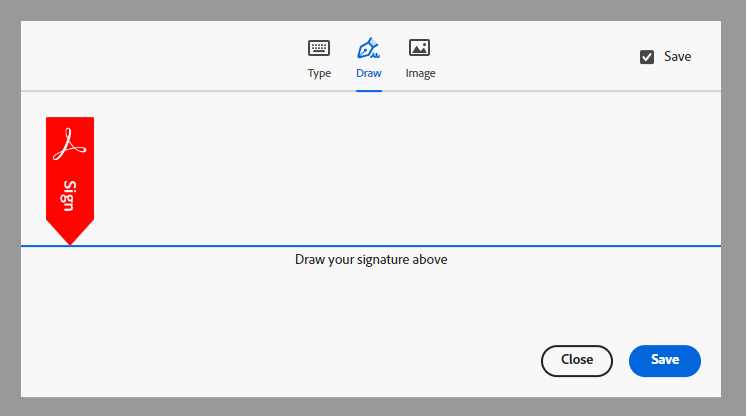Image resolution: width=746 pixels, height=416 pixels.
Task: Click the Save label beside checkbox
Action: [x=677, y=57]
